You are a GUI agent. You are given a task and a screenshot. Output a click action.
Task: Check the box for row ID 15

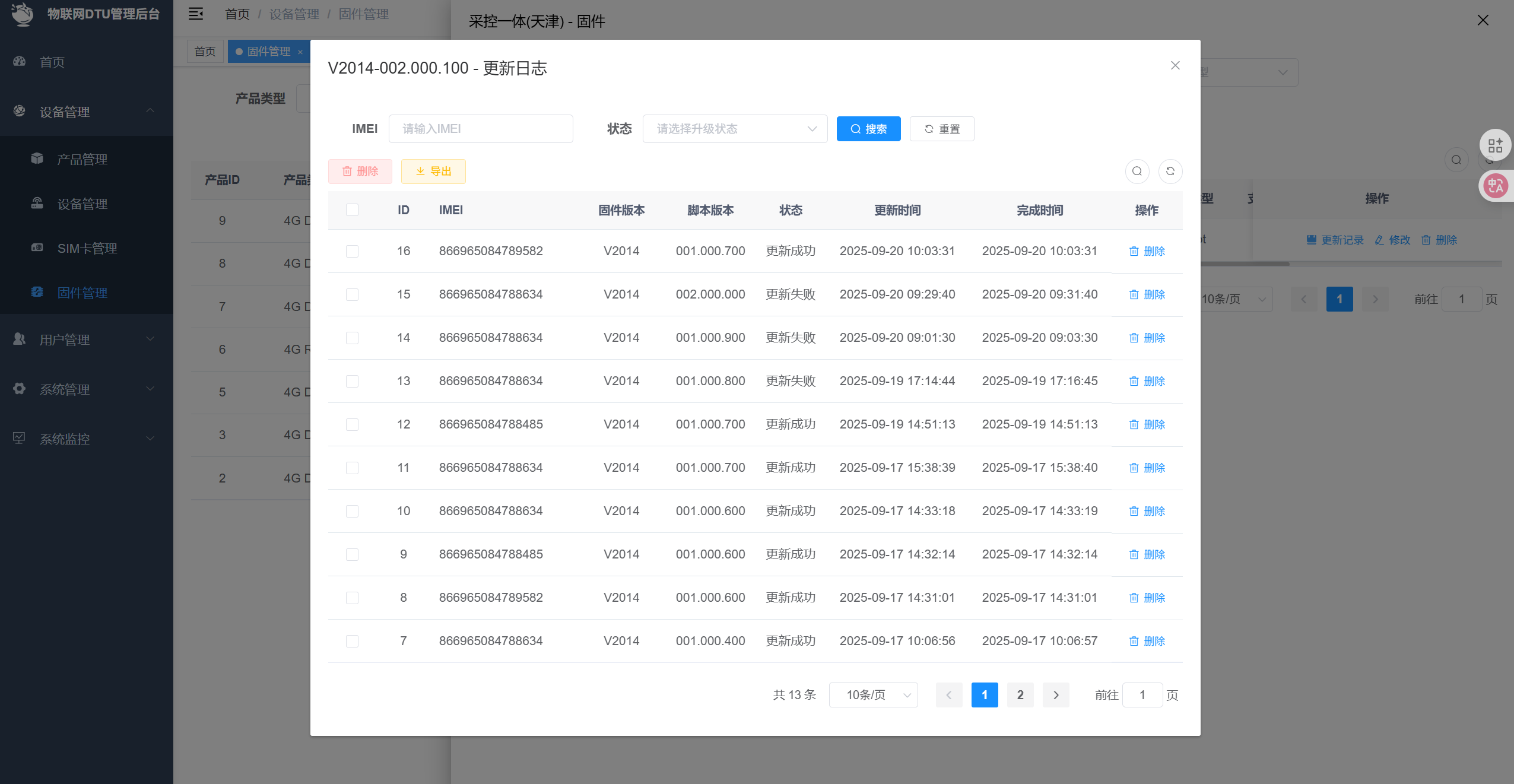[x=352, y=294]
